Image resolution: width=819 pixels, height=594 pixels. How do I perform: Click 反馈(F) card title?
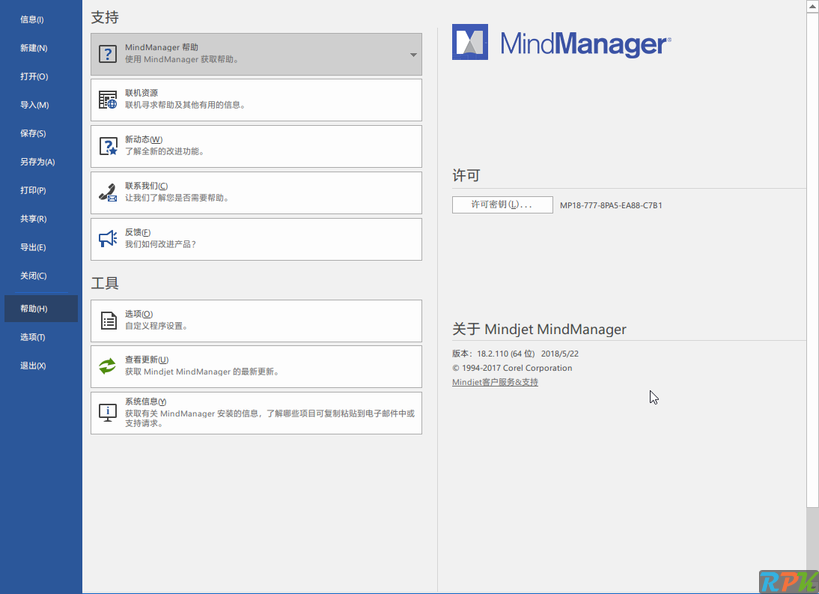pyautogui.click(x=137, y=232)
